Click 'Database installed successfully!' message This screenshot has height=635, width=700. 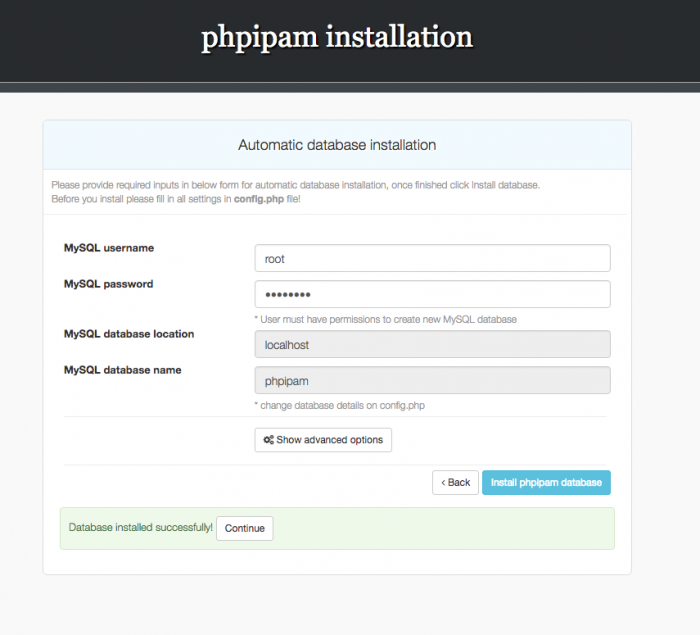(141, 527)
